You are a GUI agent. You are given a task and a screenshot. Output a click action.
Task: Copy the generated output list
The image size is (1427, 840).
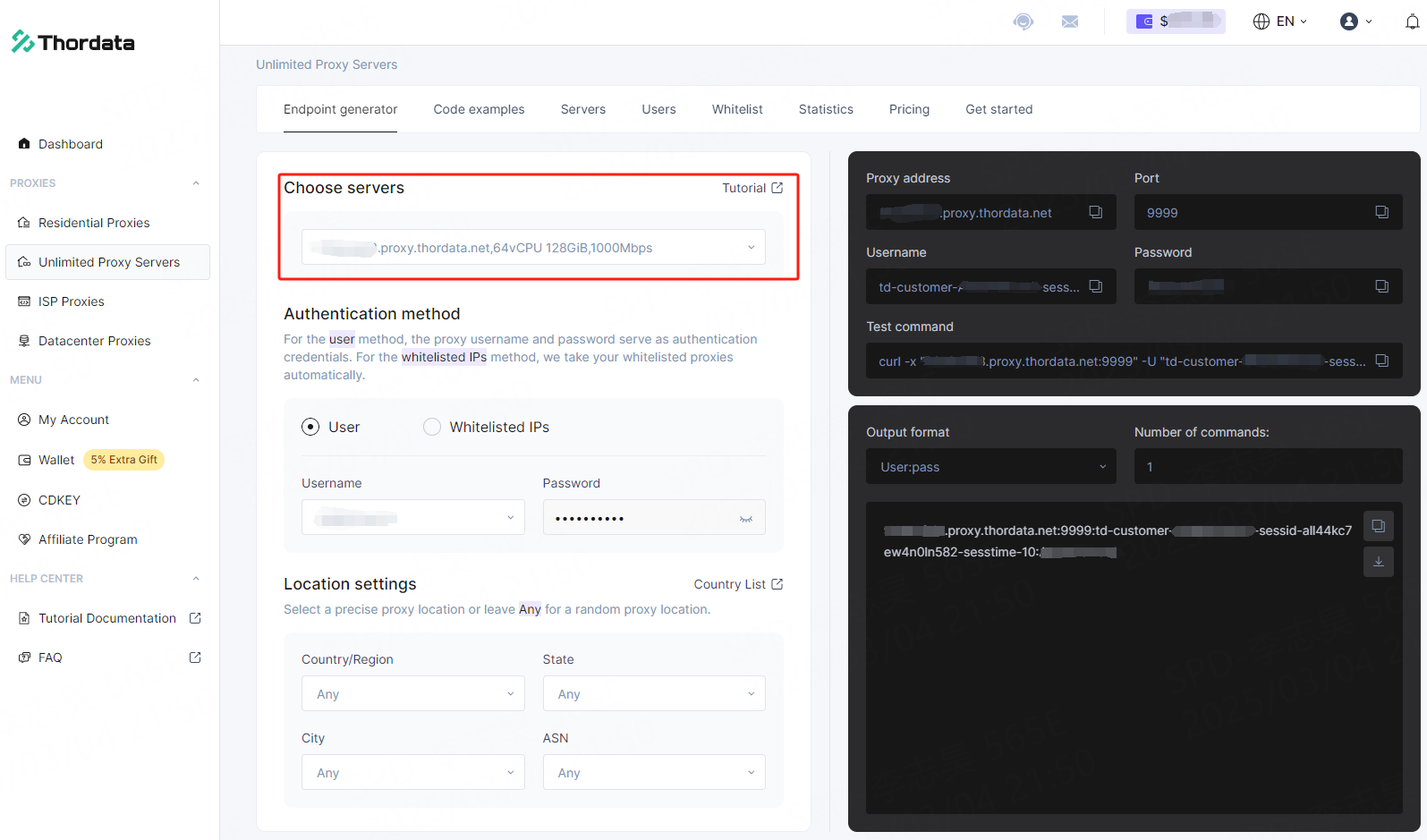pos(1379,526)
